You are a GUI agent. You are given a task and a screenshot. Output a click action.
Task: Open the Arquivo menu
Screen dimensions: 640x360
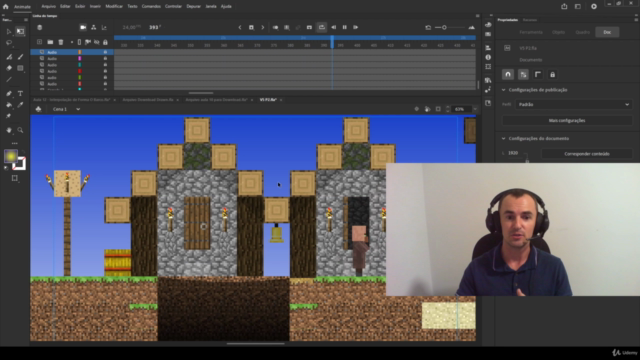tap(48, 7)
